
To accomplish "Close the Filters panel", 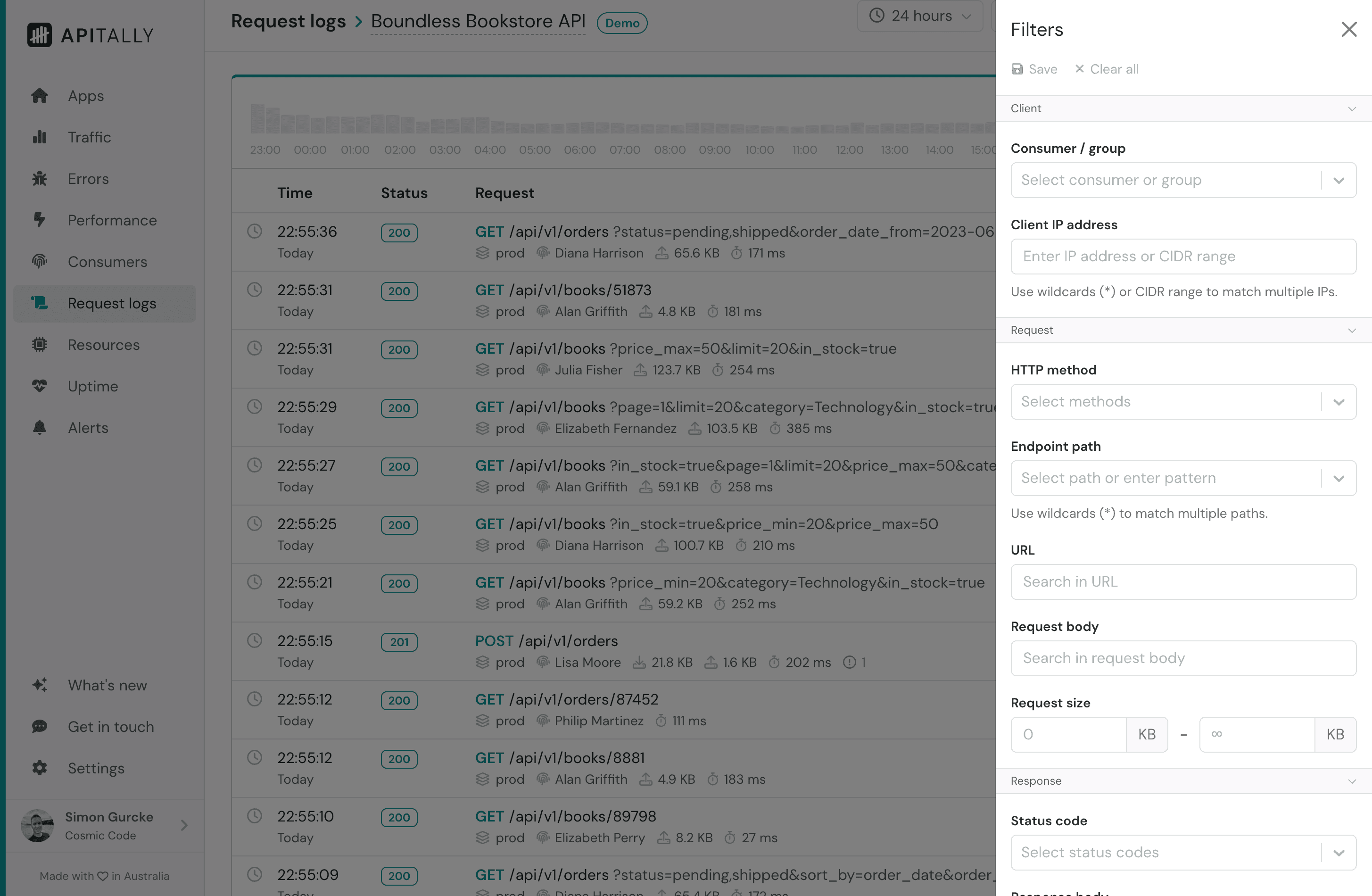I will tap(1349, 29).
